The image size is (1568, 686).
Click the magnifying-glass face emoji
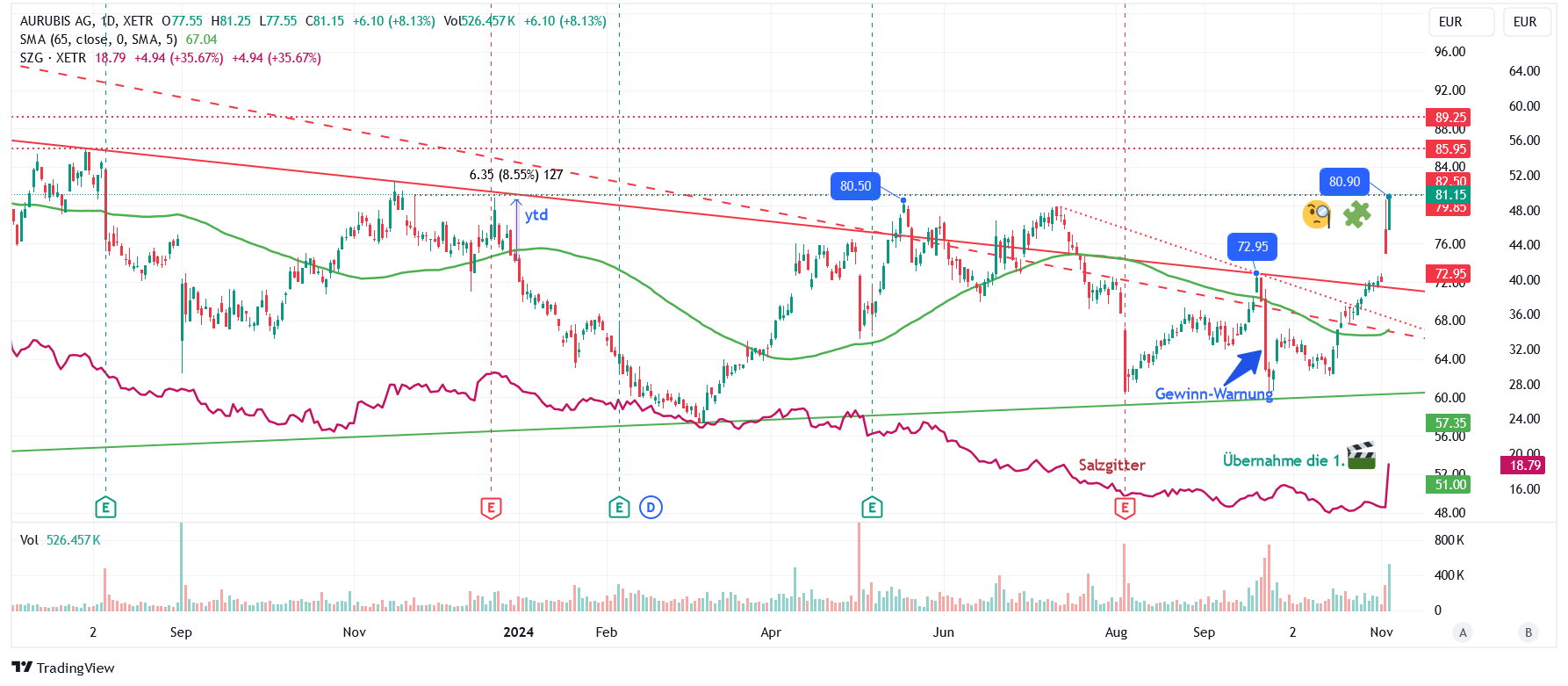1317,213
